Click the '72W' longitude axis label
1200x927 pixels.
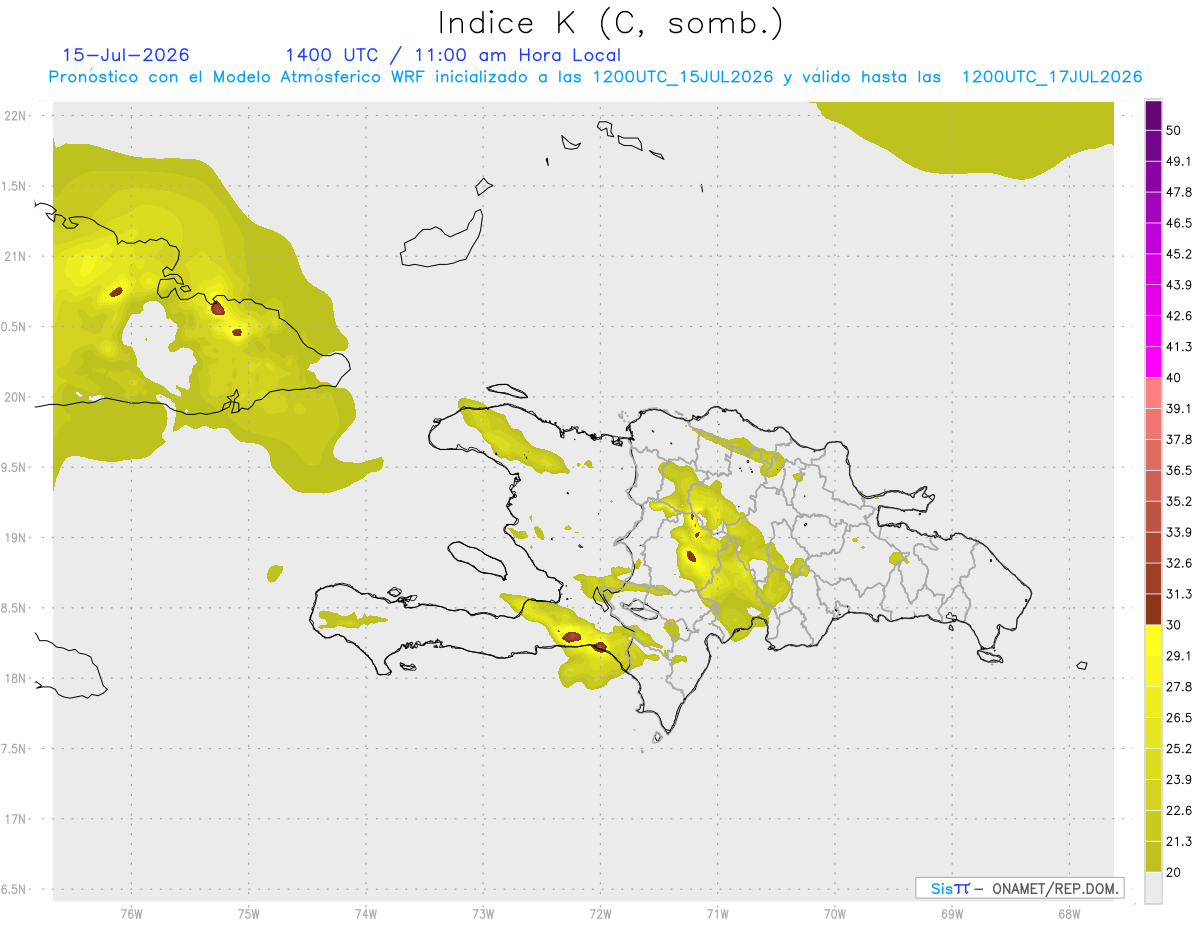pos(600,914)
